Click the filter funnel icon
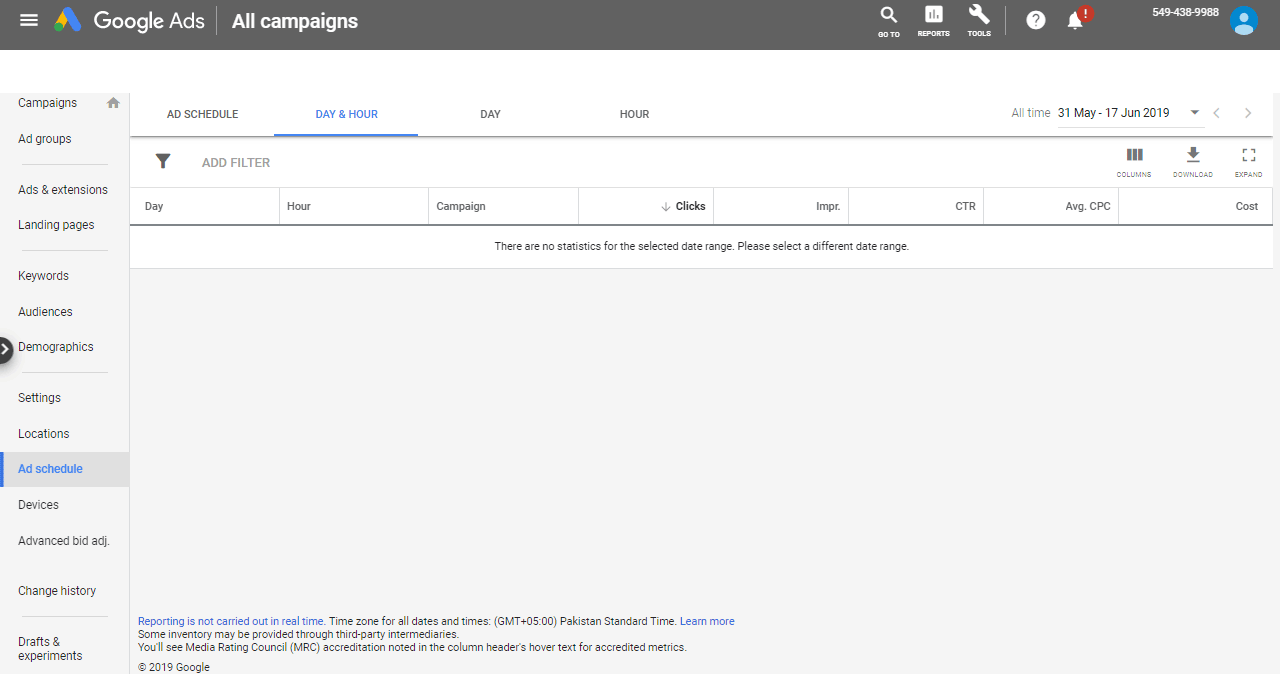Screen dimensions: 1280x674 click(x=163, y=162)
